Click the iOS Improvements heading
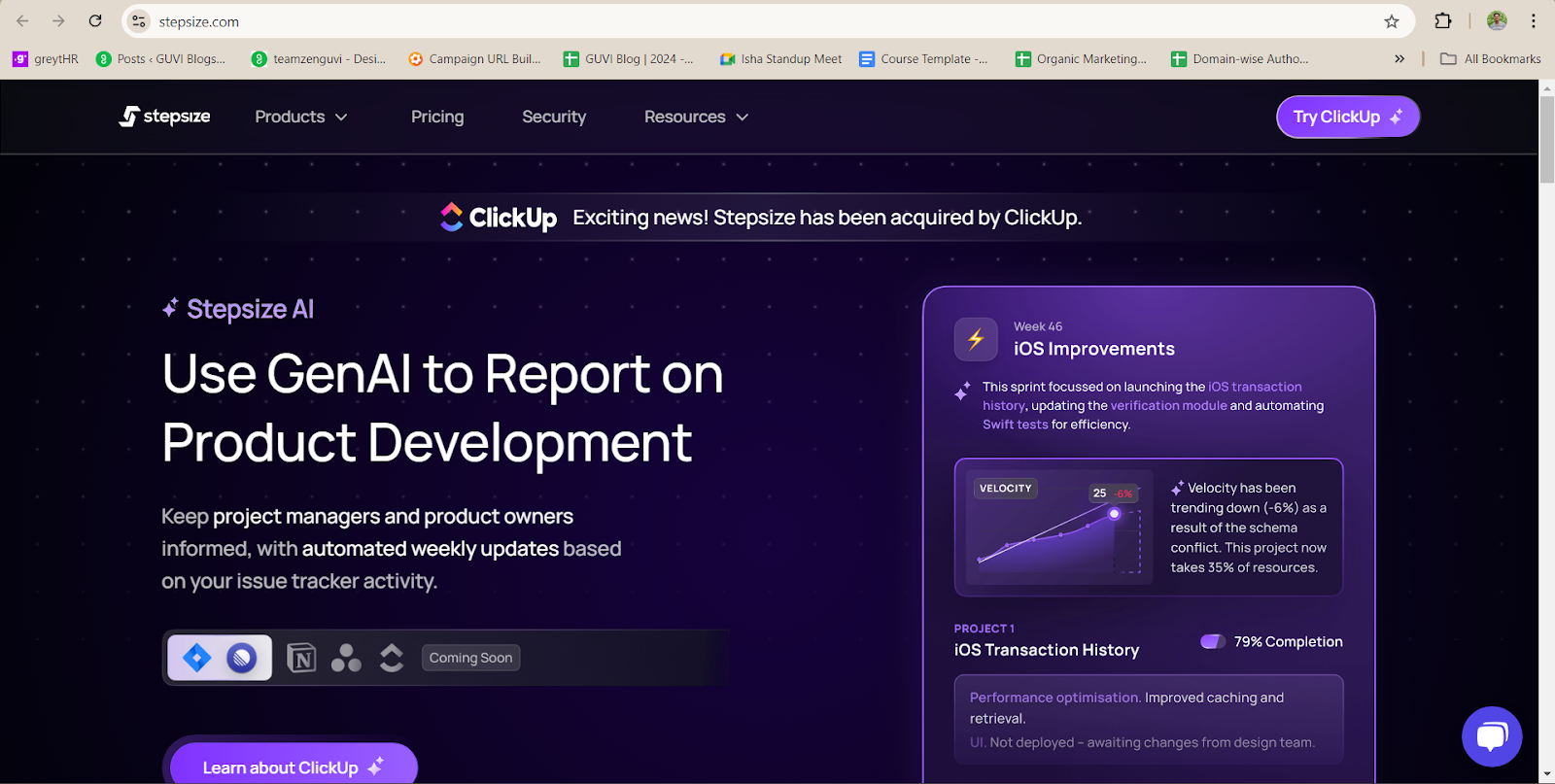The image size is (1555, 784). (x=1094, y=349)
